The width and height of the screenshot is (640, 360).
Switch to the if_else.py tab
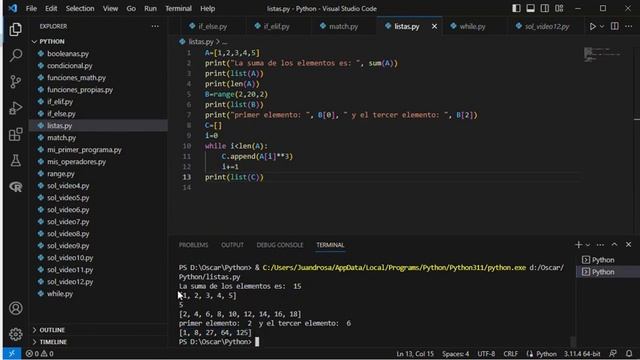pyautogui.click(x=212, y=27)
